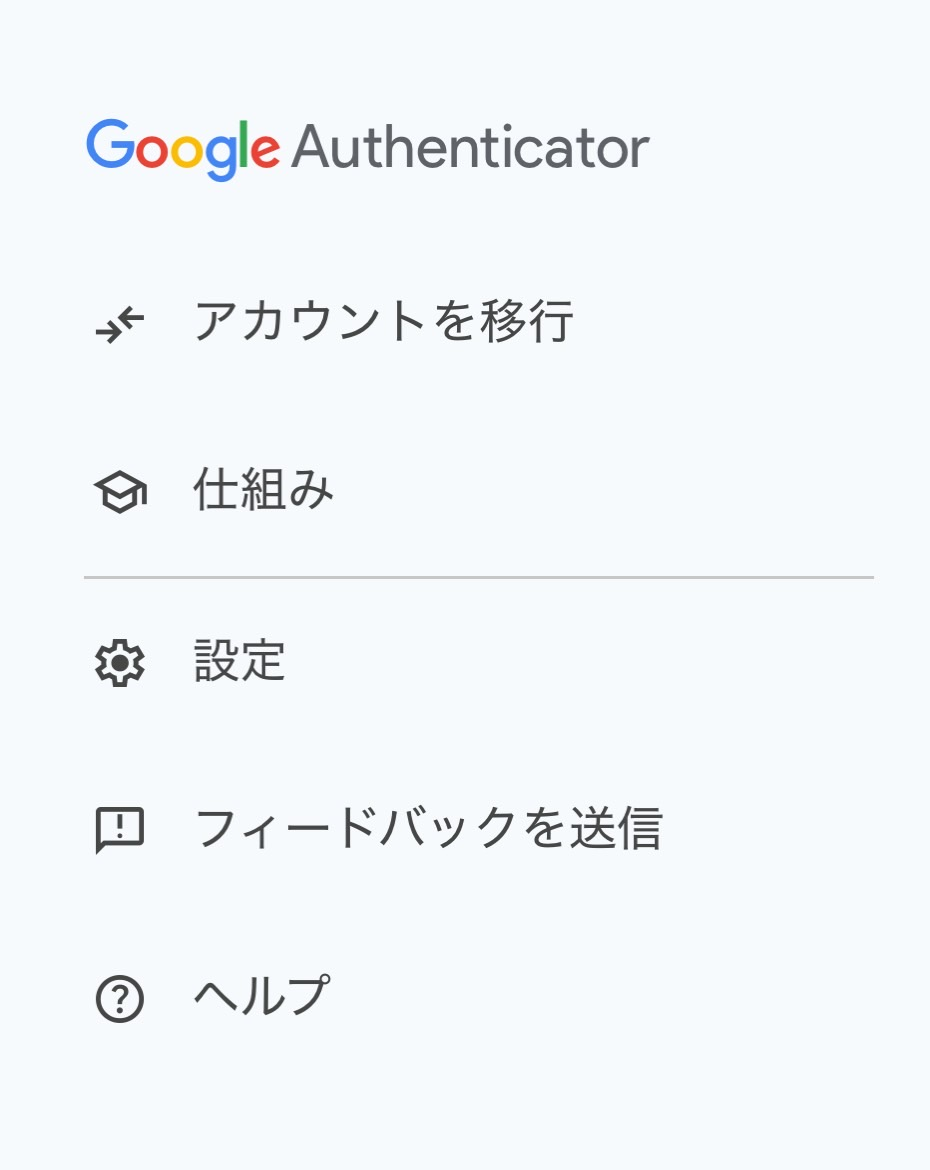Tap the exclamation mark bubble beside フィードバック
The height and width of the screenshot is (1170, 930).
pos(120,830)
